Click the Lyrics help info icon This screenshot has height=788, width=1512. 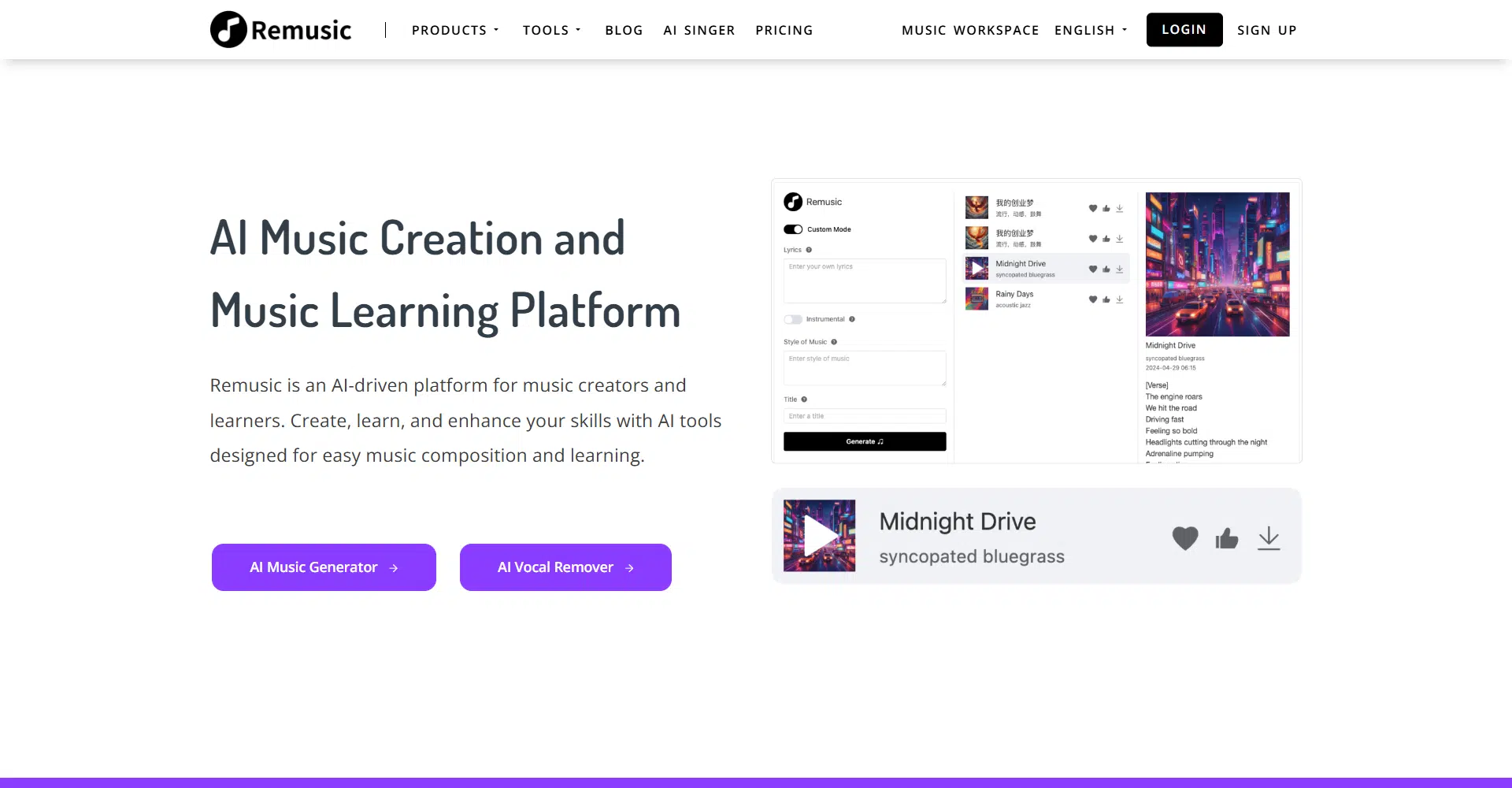click(809, 250)
